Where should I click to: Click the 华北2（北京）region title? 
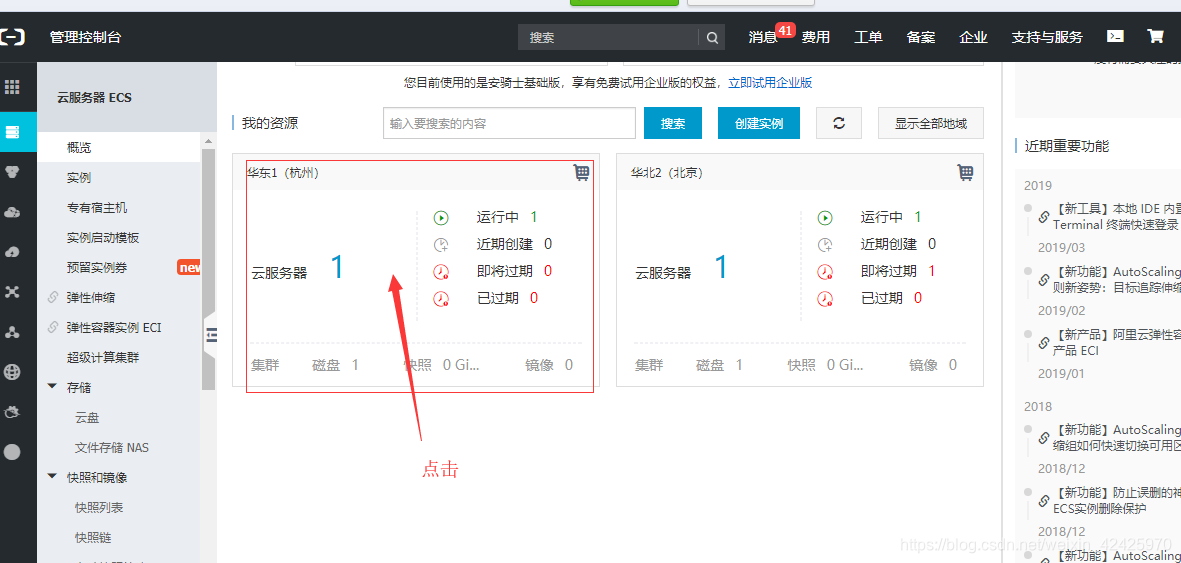[x=667, y=173]
